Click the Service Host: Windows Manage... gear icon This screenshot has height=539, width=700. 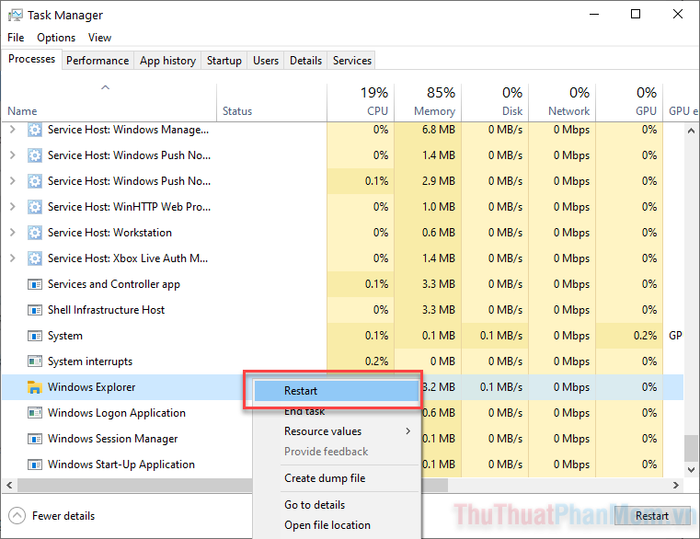pyautogui.click(x=35, y=130)
